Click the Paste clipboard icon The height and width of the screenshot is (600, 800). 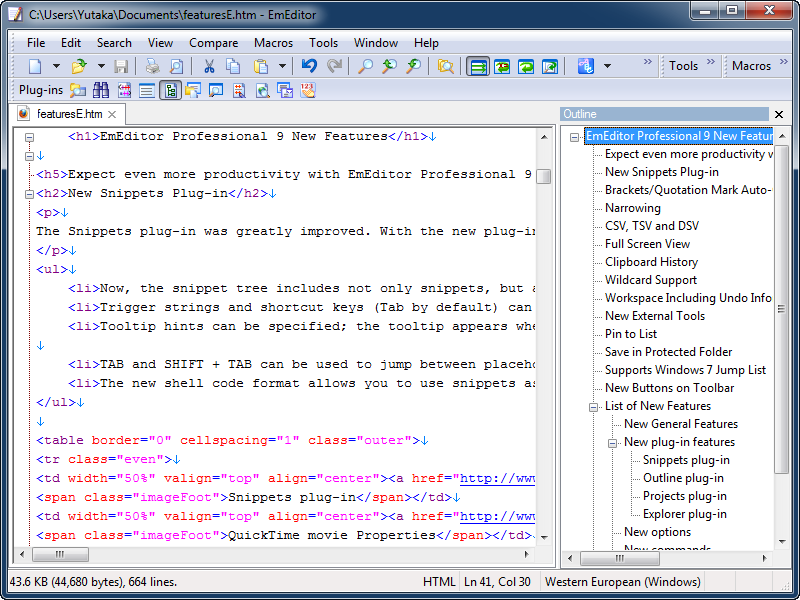(x=261, y=66)
